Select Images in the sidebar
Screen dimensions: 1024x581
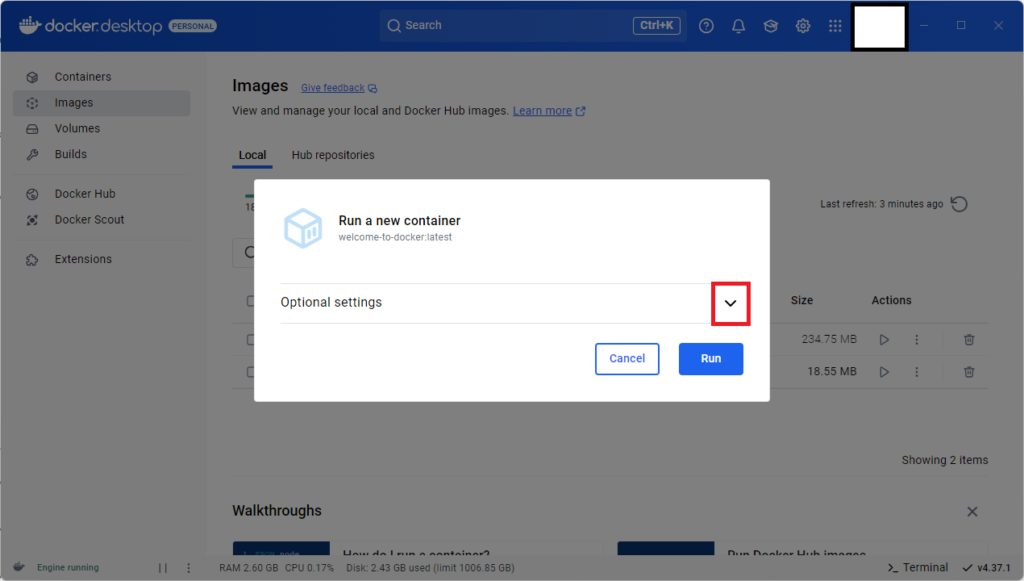coord(101,102)
